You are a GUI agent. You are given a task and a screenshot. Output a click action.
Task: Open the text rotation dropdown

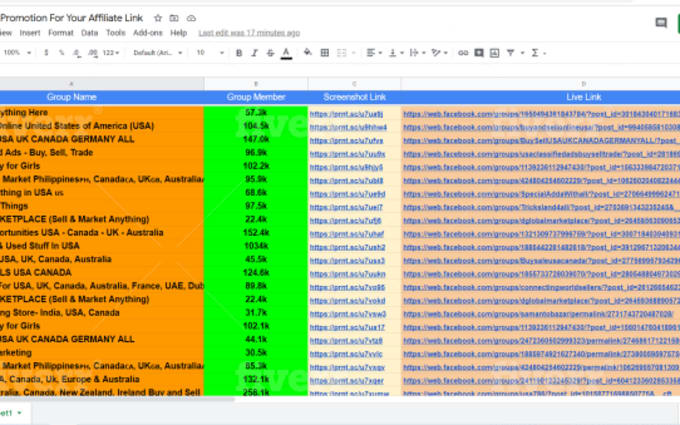439,53
